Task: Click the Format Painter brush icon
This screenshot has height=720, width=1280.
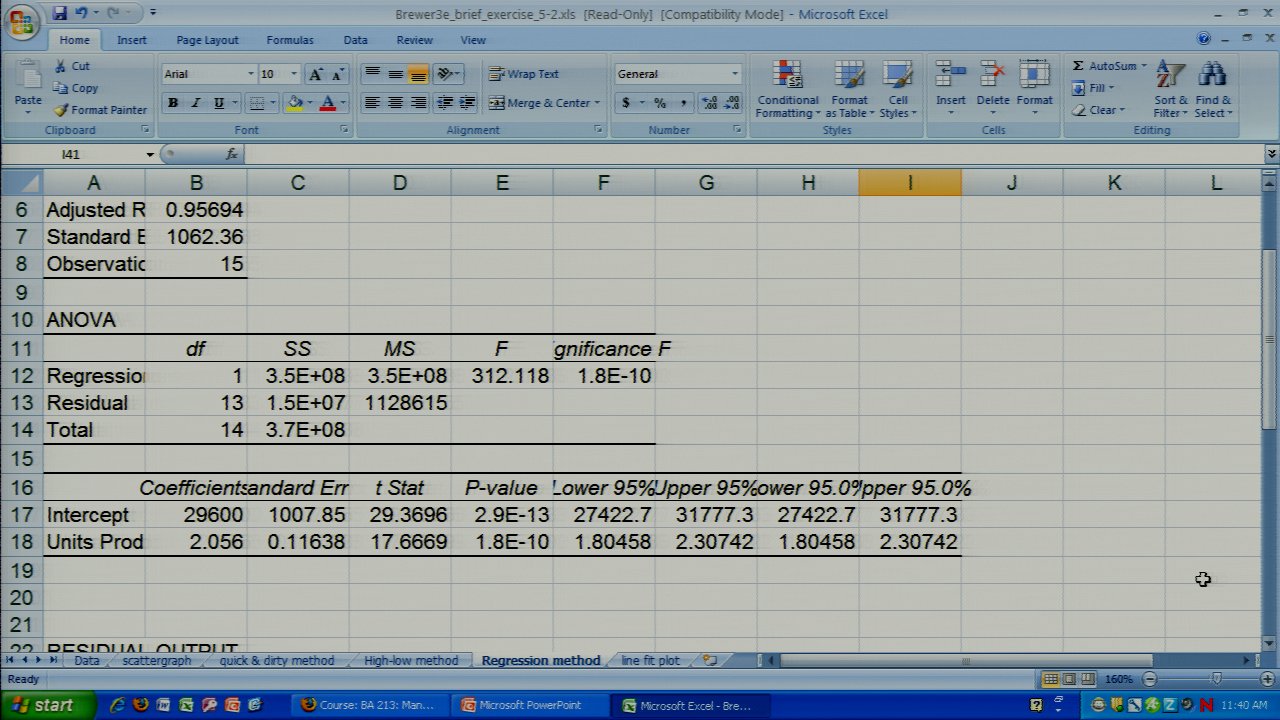Action: 61,110
